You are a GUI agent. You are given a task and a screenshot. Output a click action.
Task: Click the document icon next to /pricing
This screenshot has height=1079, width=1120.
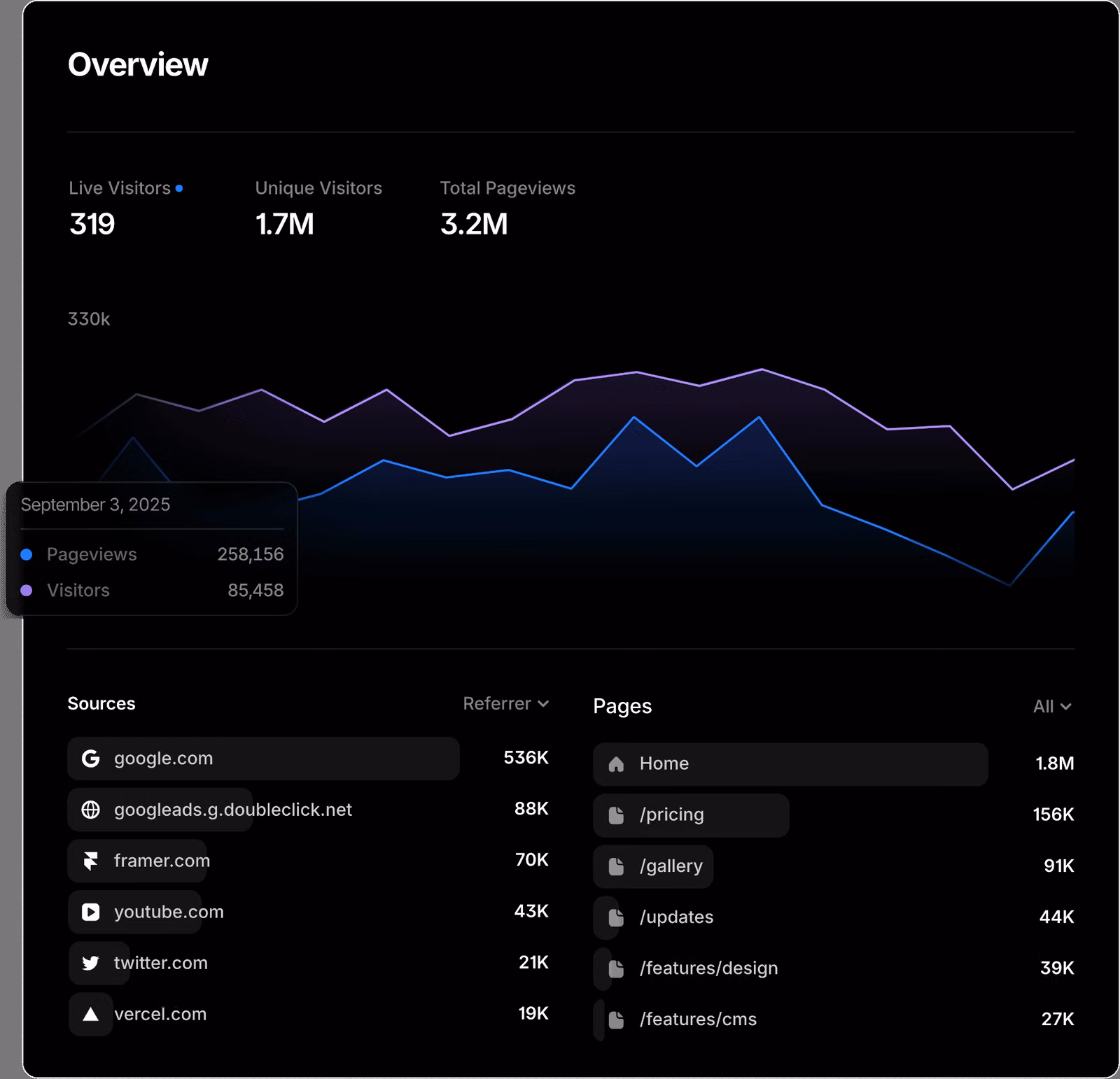point(616,815)
